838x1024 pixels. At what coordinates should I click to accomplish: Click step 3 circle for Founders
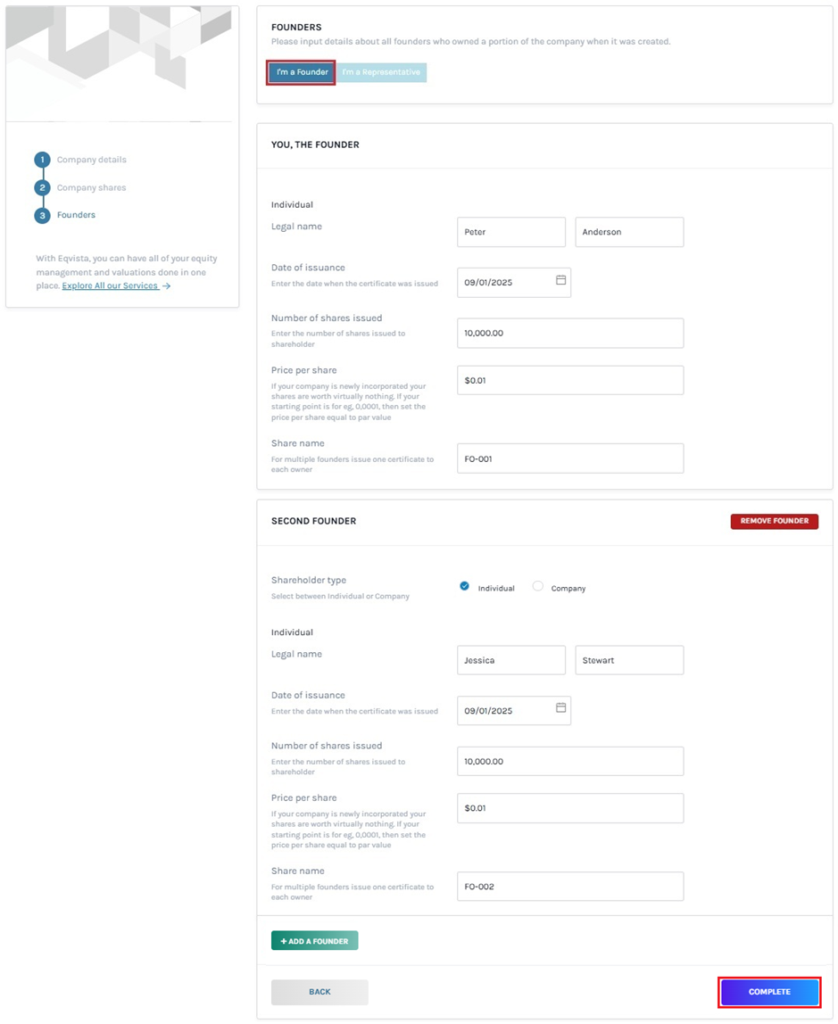point(42,215)
